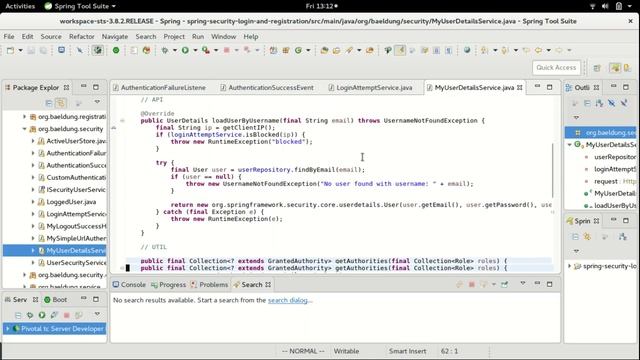
Task: Open the search dialog link
Action: pos(290,300)
